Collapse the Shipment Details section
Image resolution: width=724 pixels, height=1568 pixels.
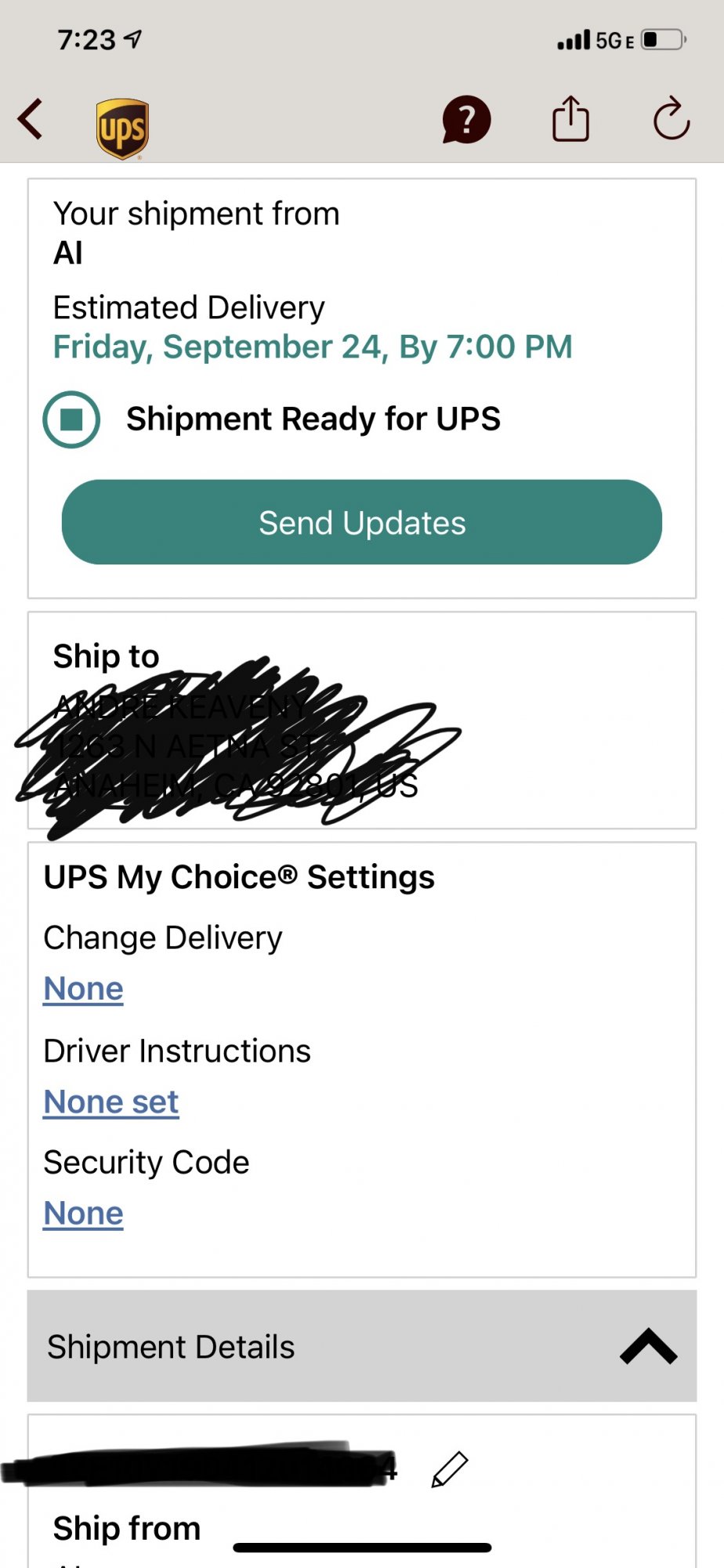pyautogui.click(x=648, y=1346)
